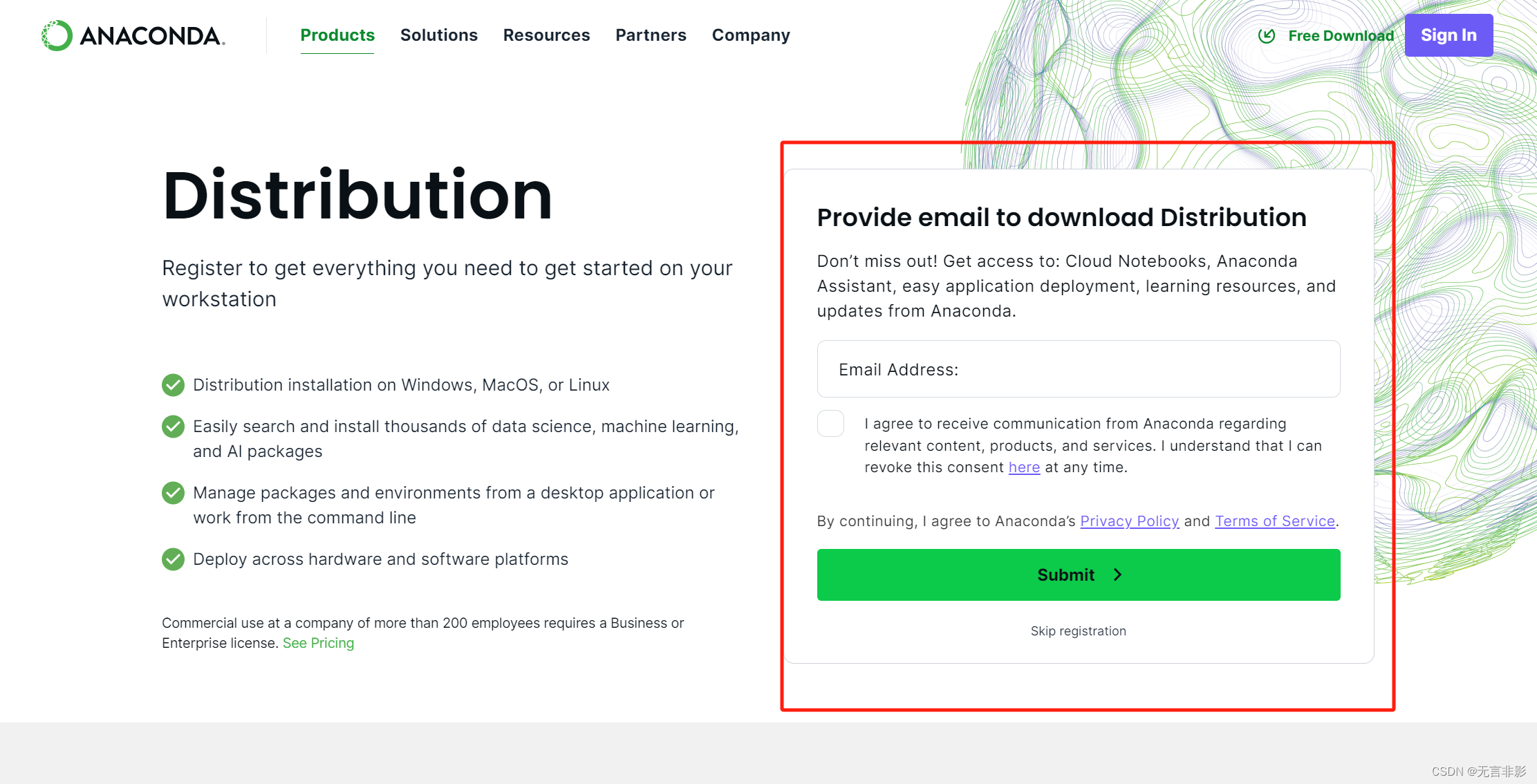The image size is (1537, 784).
Task: Click green checkmark beside Manage packages item
Action: (x=173, y=493)
